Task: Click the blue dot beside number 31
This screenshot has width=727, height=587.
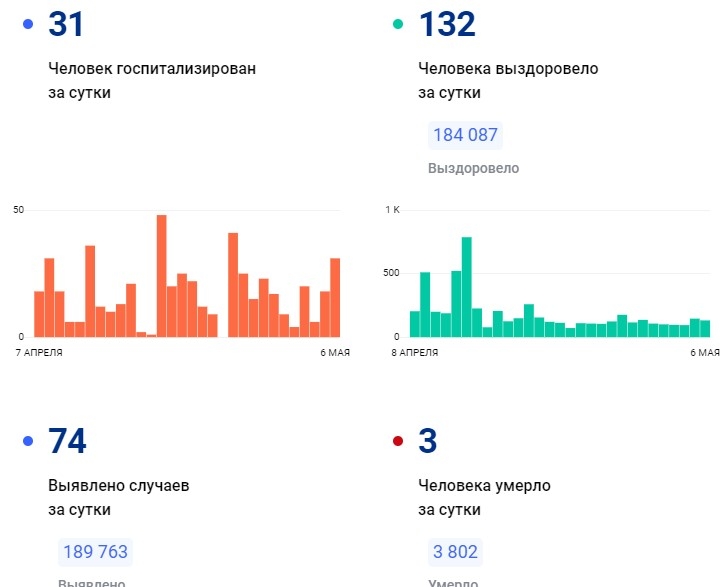Action: 28,24
